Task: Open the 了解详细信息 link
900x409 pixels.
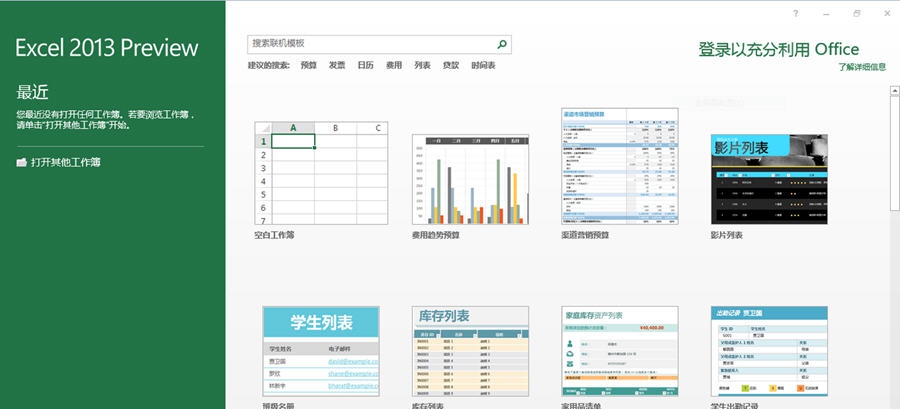Action: (x=862, y=67)
